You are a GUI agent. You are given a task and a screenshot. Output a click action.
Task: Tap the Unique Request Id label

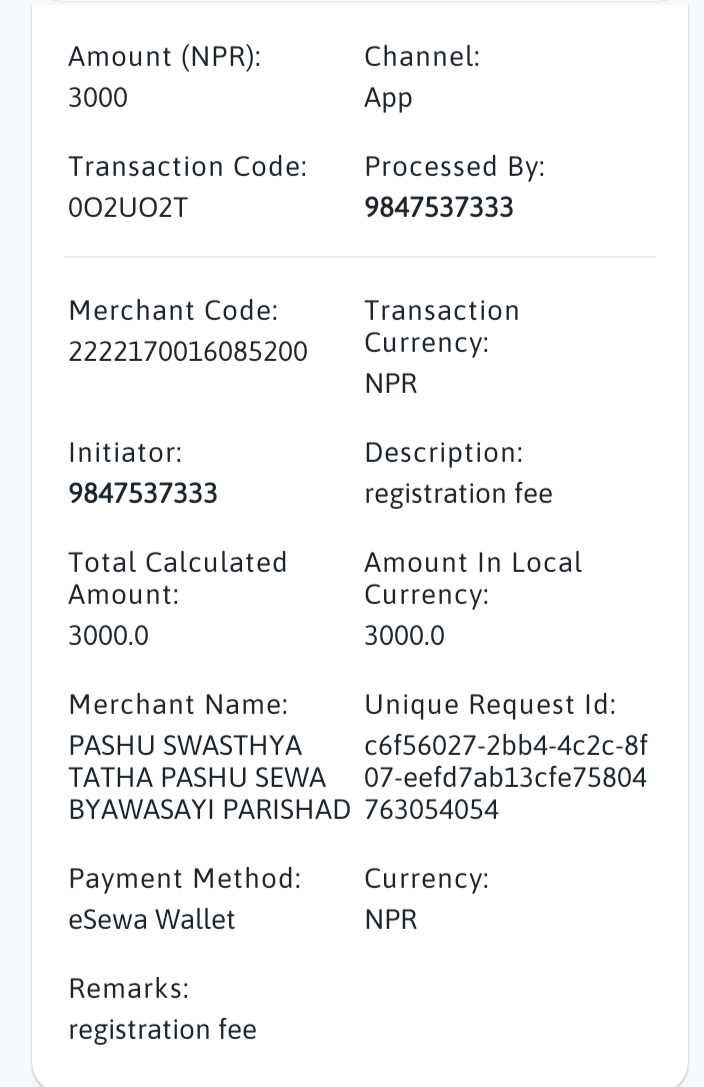(491, 705)
